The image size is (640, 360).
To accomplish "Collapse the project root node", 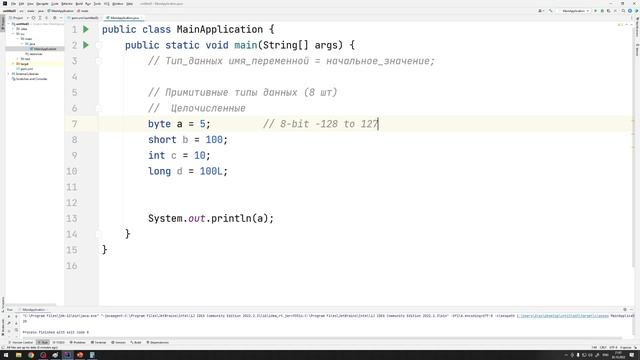I will tap(9, 24).
